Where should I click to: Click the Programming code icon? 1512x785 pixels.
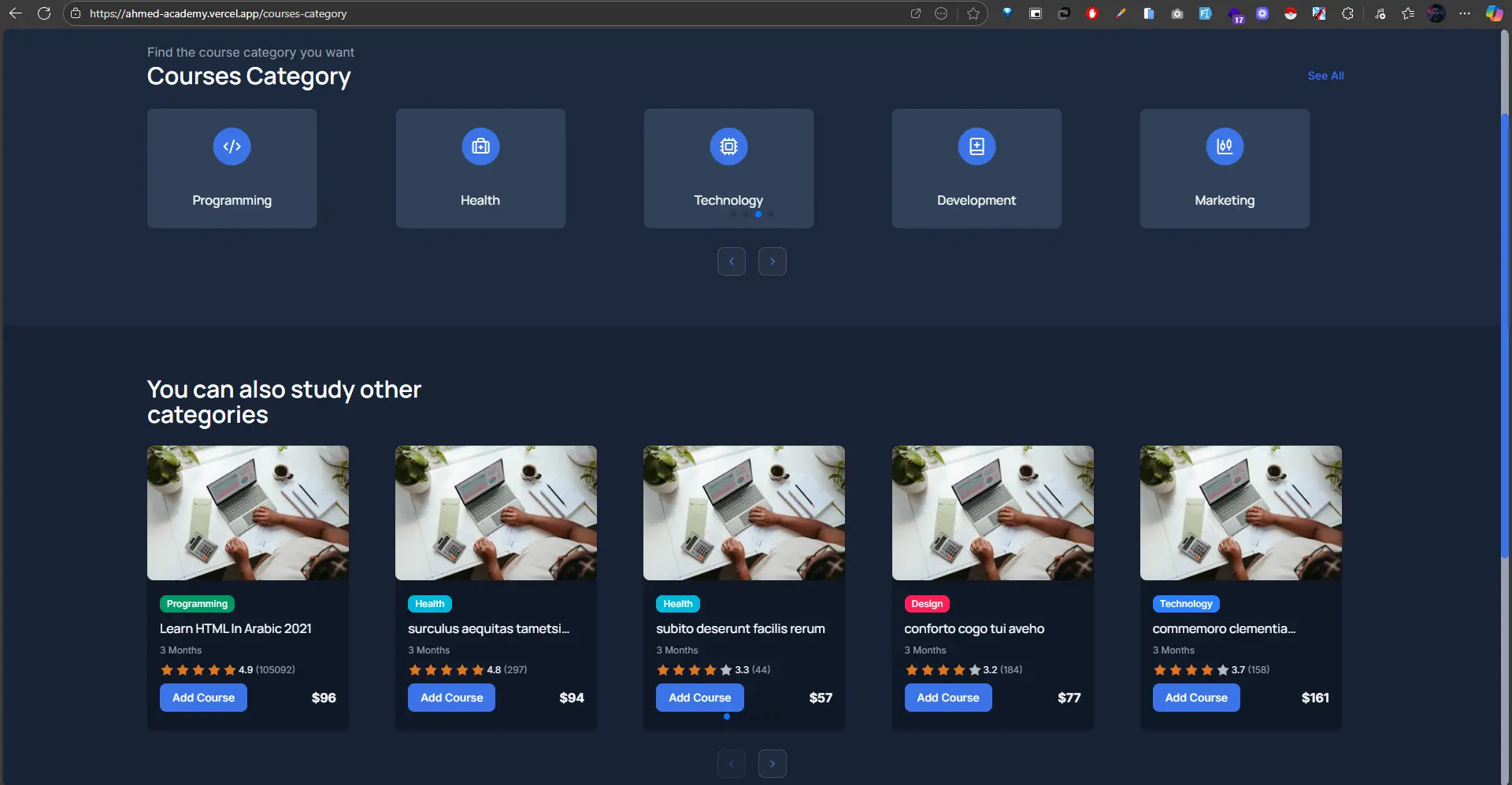[232, 146]
